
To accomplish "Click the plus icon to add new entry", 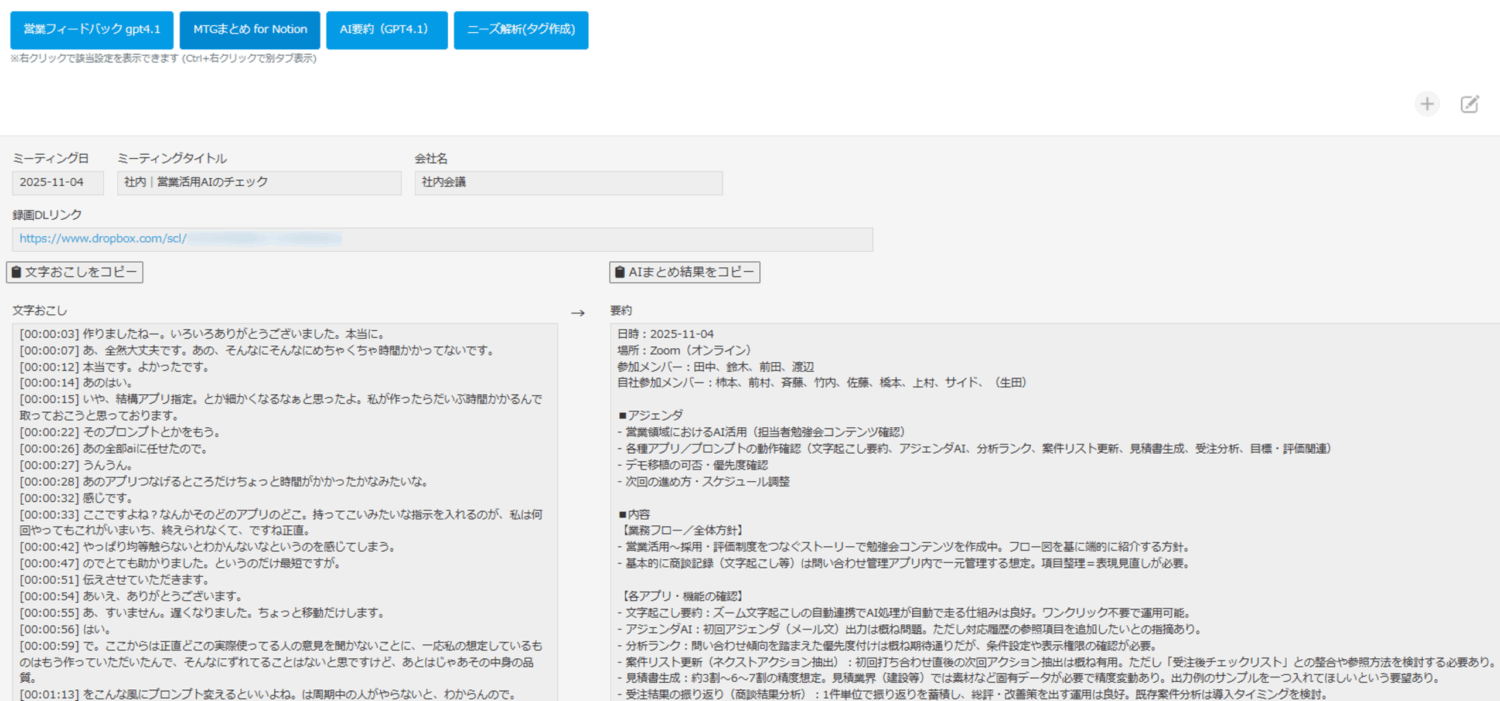I will [1427, 103].
